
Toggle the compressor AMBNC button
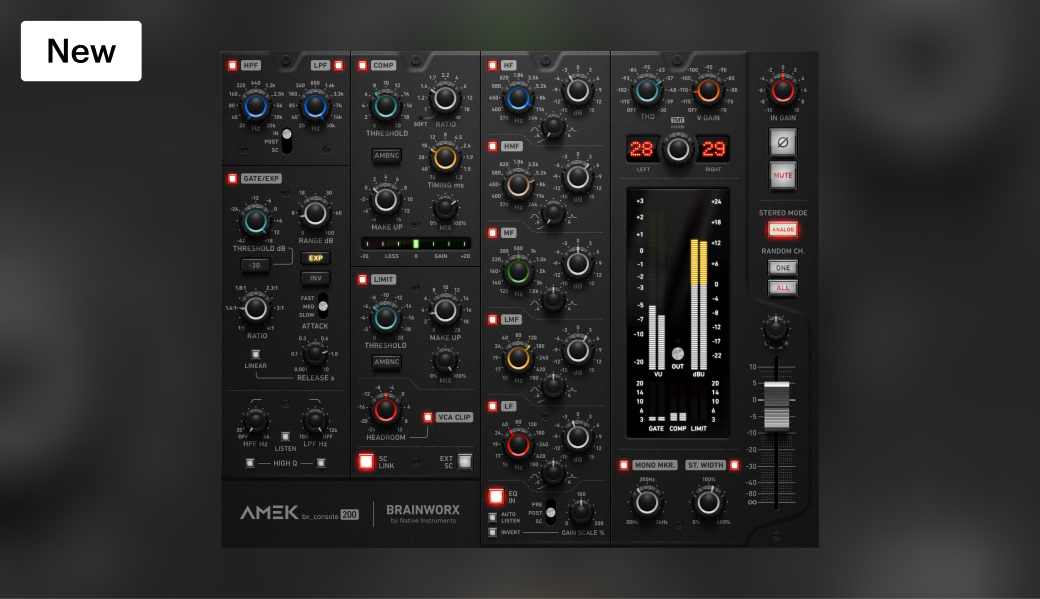pyautogui.click(x=387, y=155)
